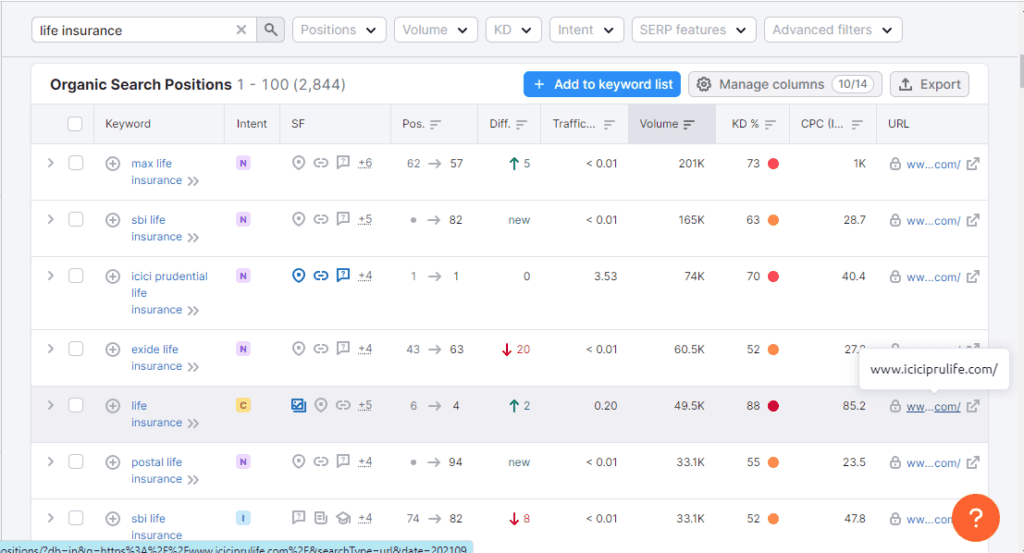Screen dimensions: 1024x553
Task: Open the Positions filter dropdown
Action: (339, 30)
